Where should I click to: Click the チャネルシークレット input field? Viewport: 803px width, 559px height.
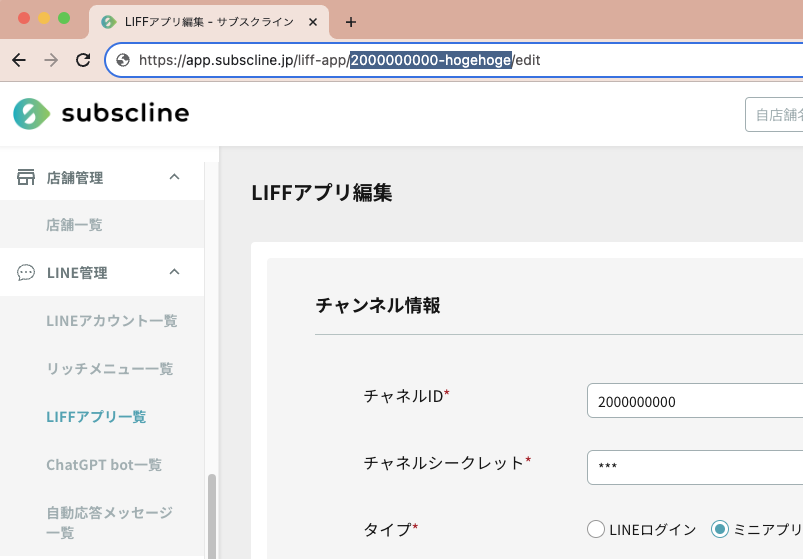coord(695,466)
